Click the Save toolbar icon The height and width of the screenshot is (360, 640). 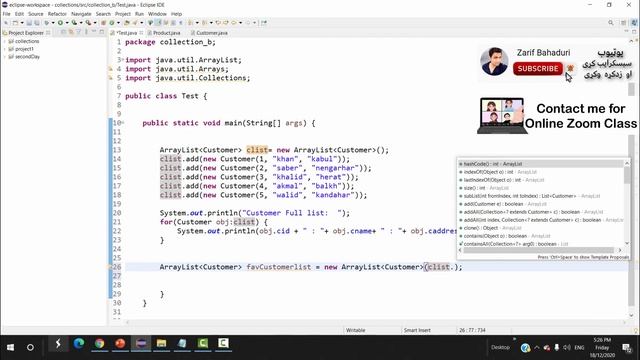coord(29,23)
